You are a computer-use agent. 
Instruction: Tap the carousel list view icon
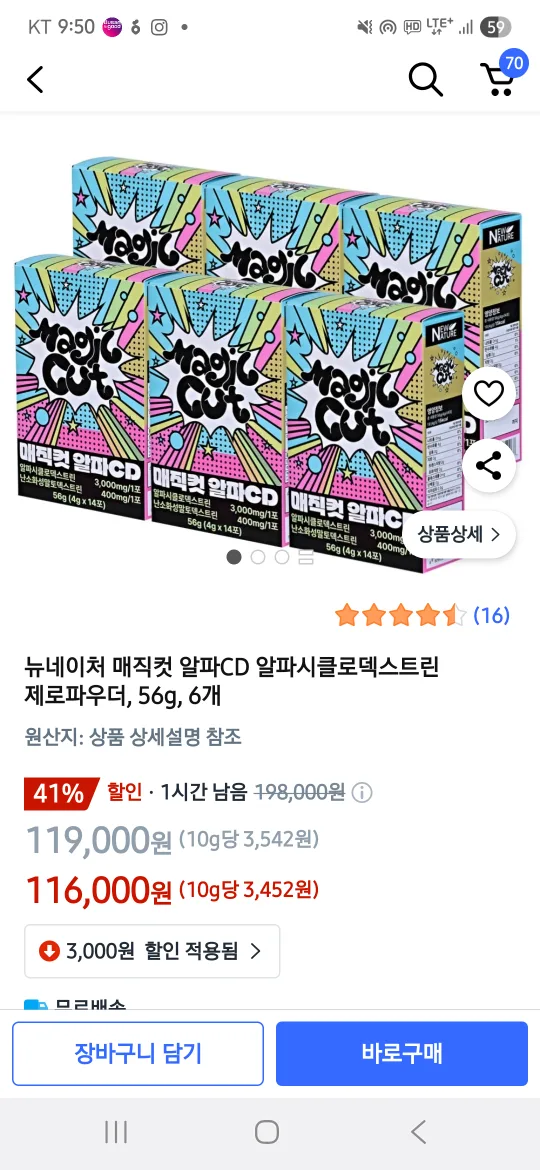pos(306,557)
